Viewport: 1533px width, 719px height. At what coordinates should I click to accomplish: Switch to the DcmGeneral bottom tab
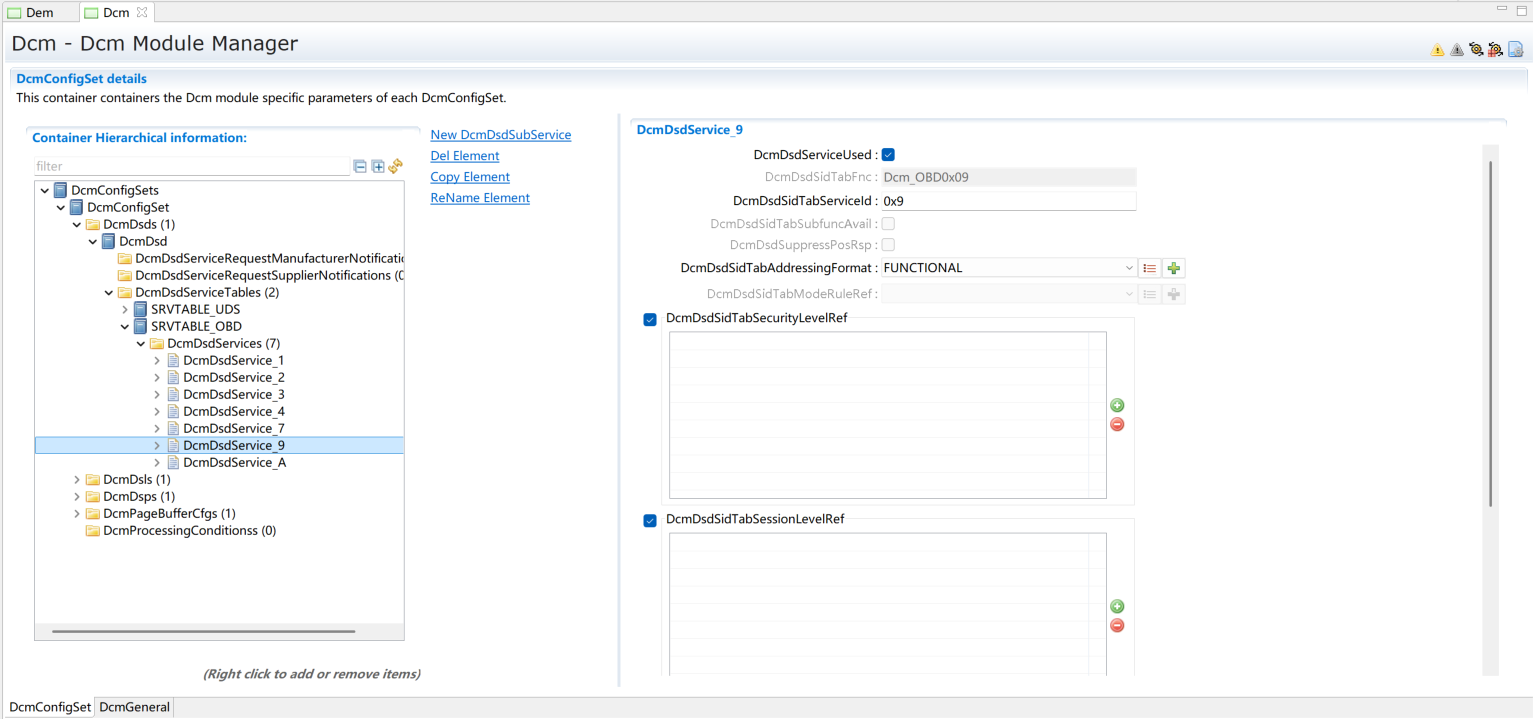click(134, 707)
